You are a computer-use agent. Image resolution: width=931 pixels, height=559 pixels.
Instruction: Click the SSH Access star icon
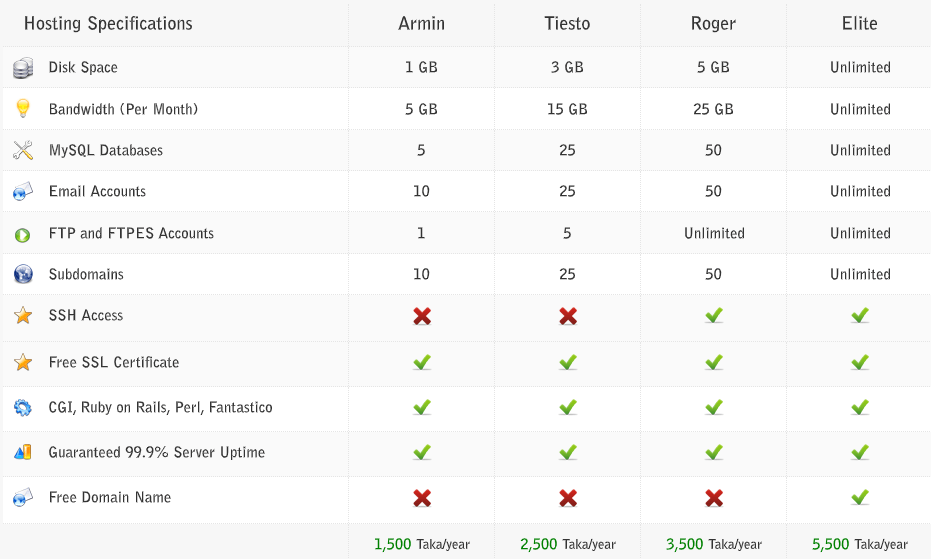point(23,315)
